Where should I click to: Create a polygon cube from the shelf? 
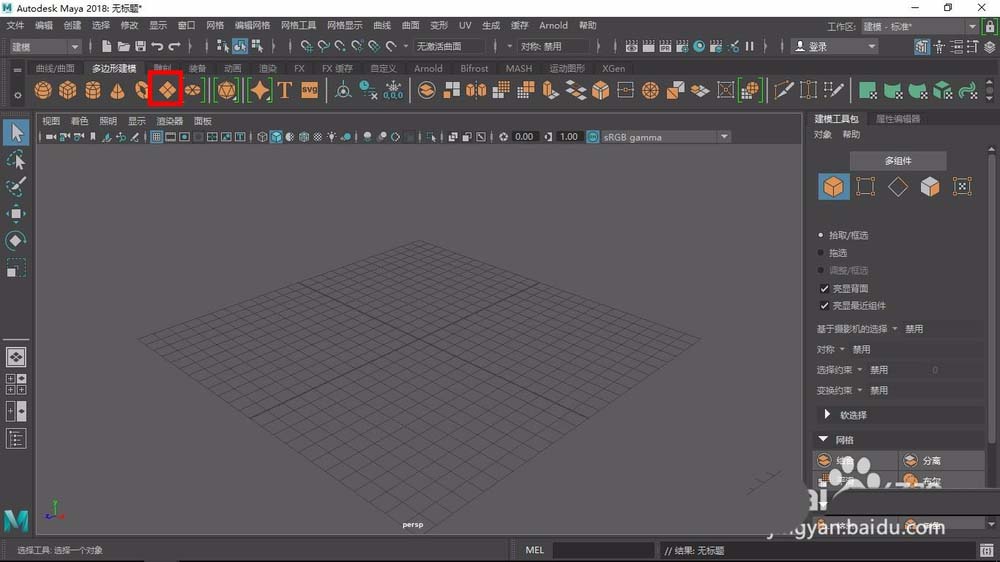point(68,91)
